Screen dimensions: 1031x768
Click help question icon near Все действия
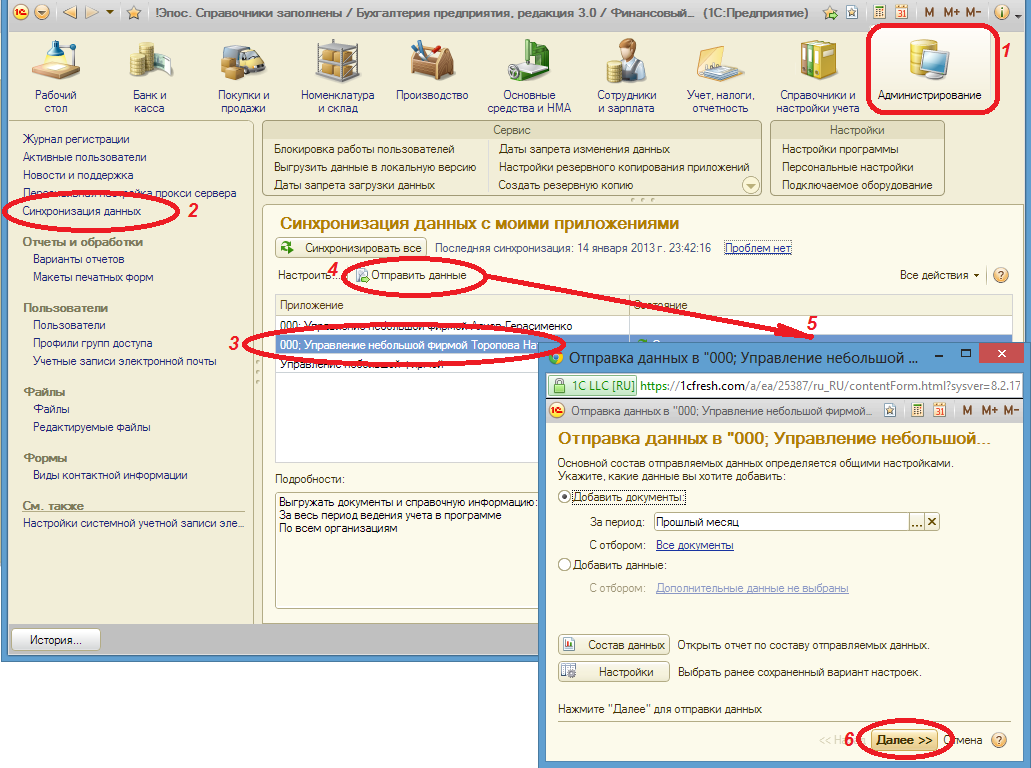1001,275
